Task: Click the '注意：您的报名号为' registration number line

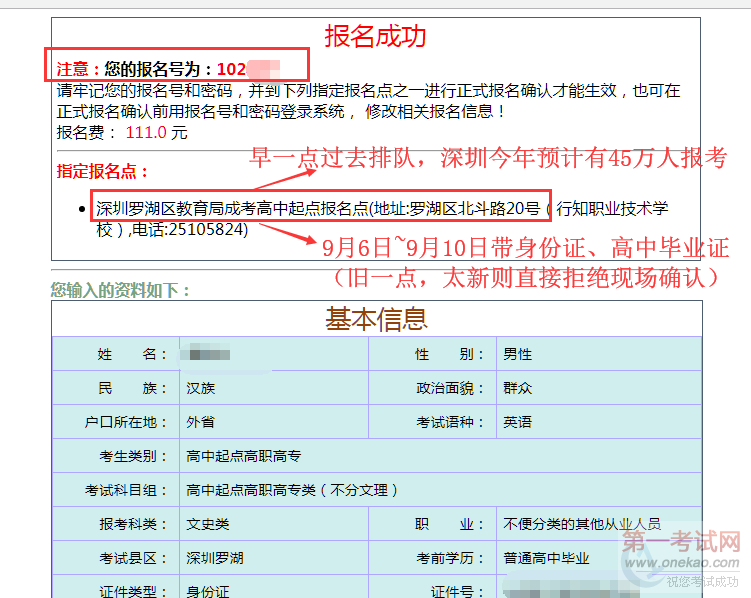Action: [169, 69]
